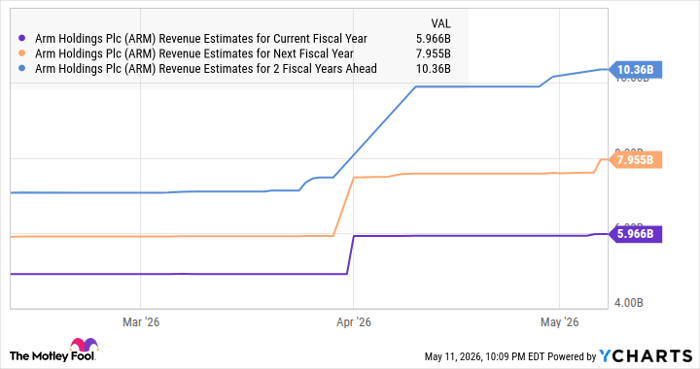The height and width of the screenshot is (369, 700).
Task: Click the orange Next Fiscal Year legend dot
Action: 22,54
